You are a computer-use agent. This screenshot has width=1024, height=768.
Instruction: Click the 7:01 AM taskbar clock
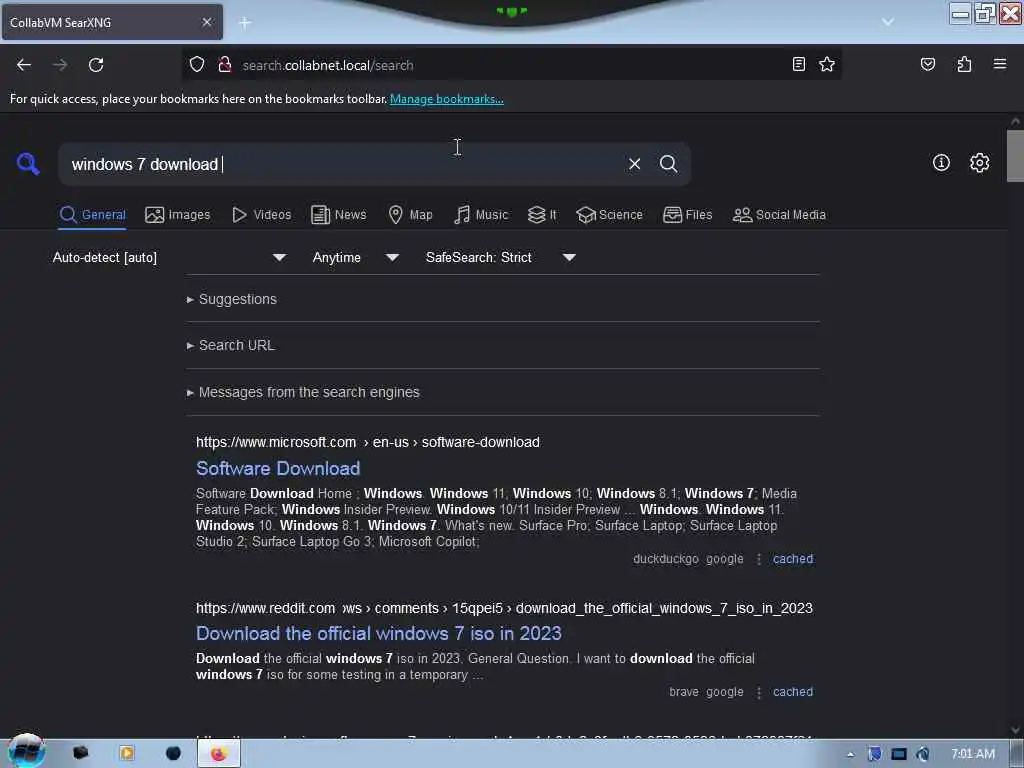(x=972, y=754)
